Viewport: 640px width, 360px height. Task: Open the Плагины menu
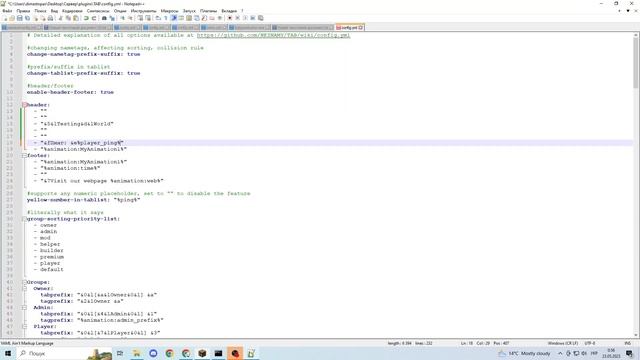[208, 11]
